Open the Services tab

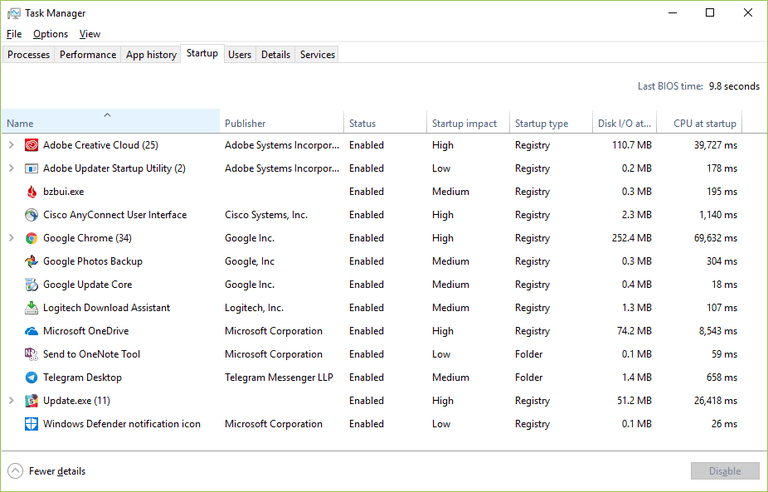[317, 54]
